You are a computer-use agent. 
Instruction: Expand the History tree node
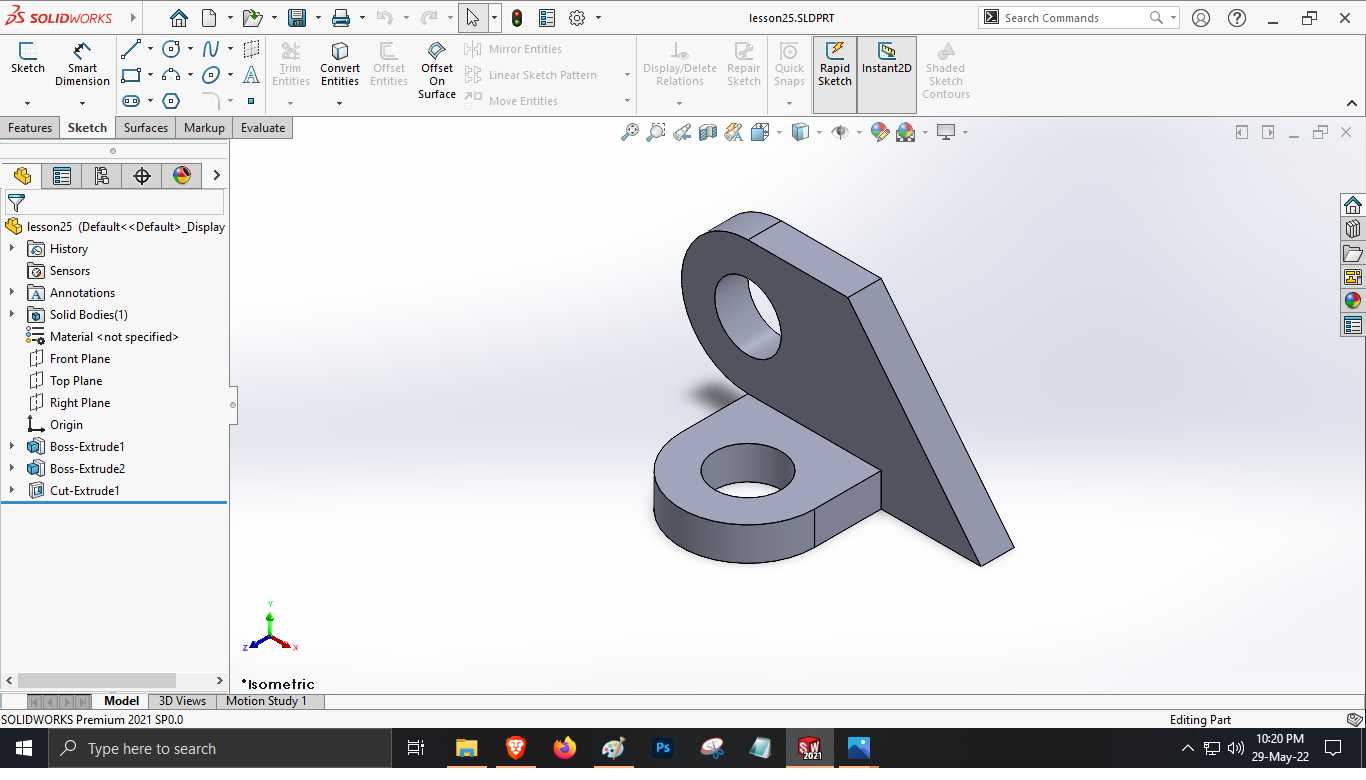[x=12, y=248]
